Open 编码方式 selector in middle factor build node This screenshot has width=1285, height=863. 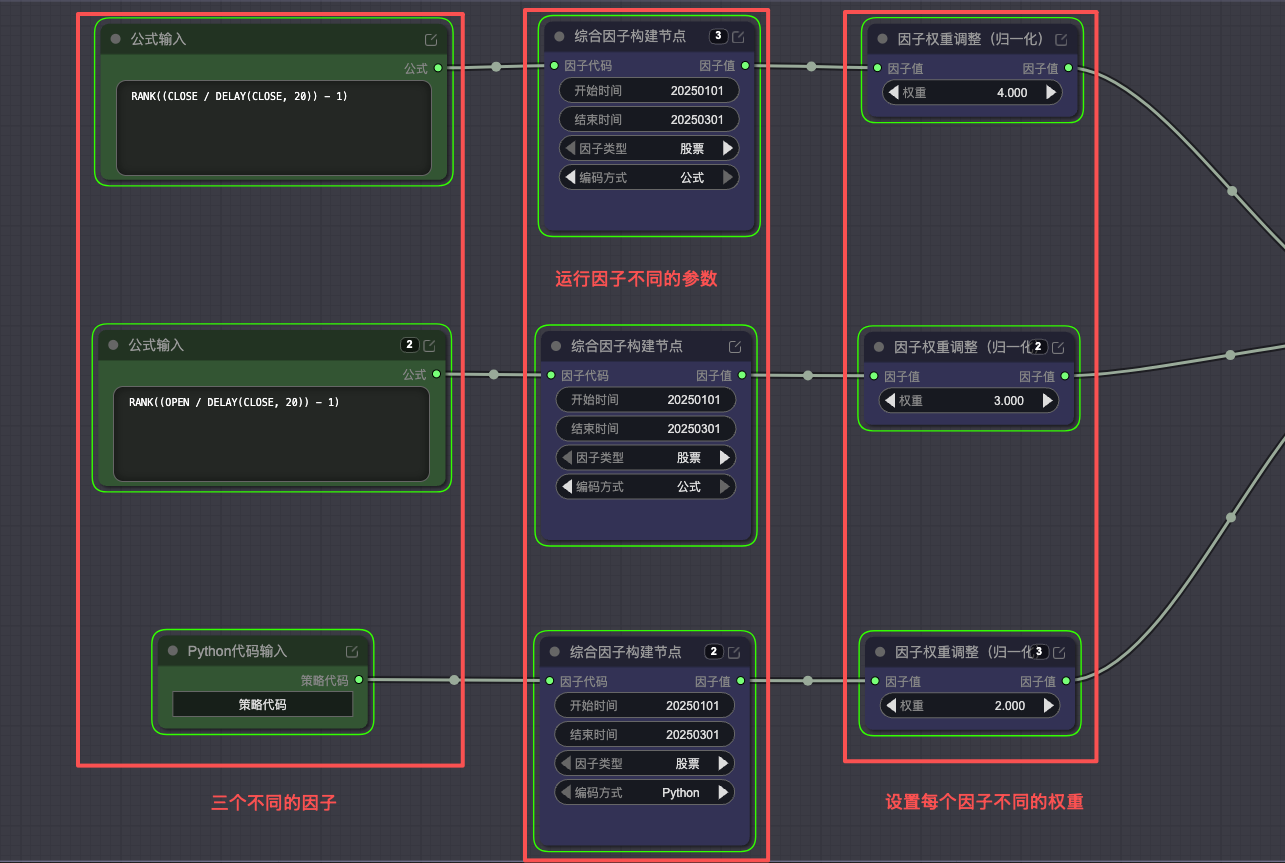tap(645, 486)
